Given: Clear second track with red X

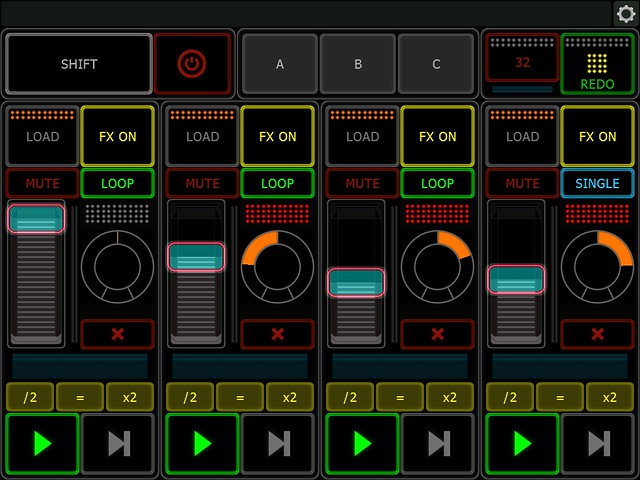Looking at the screenshot, I should pos(278,334).
